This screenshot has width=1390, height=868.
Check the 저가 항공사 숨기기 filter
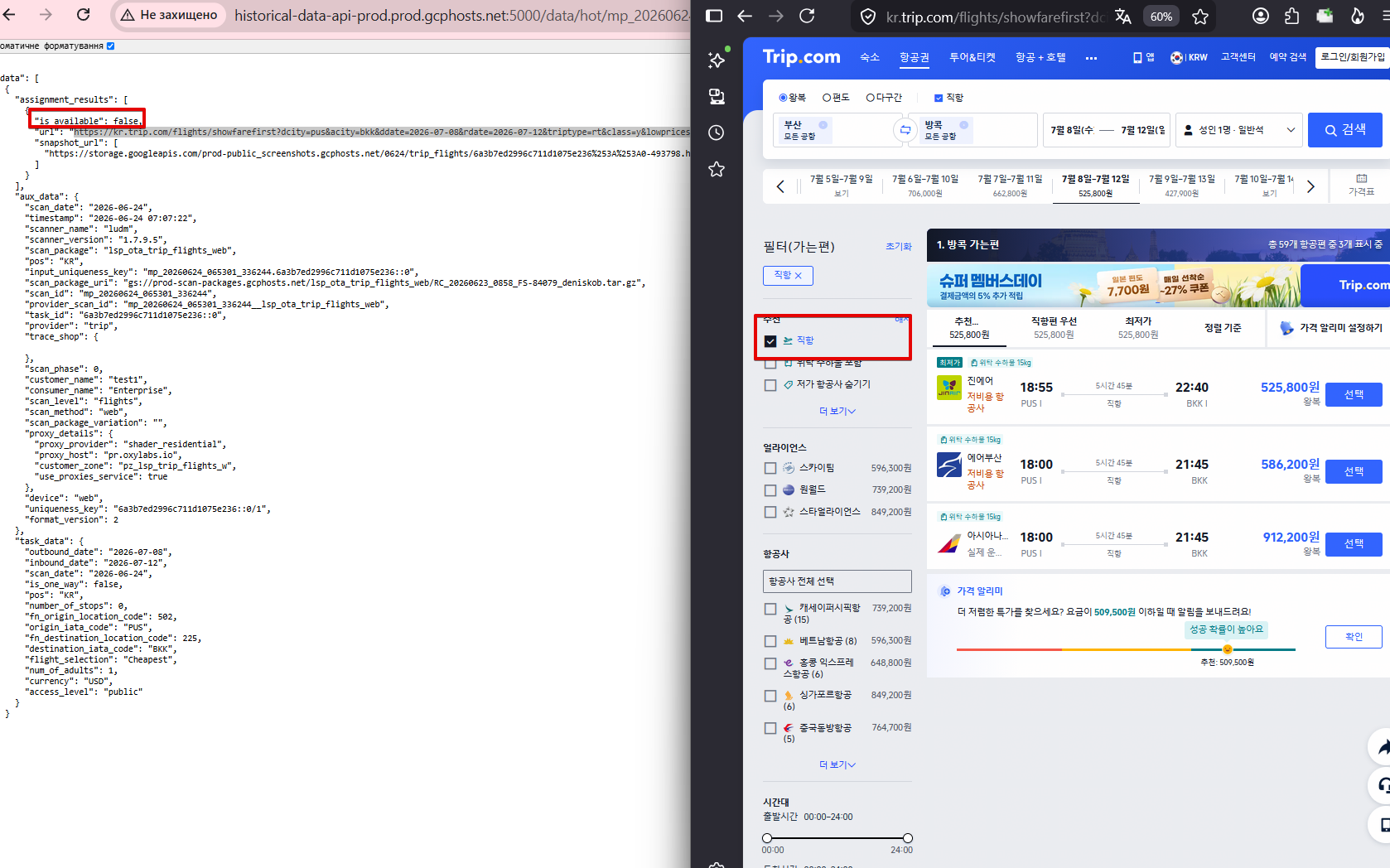770,385
